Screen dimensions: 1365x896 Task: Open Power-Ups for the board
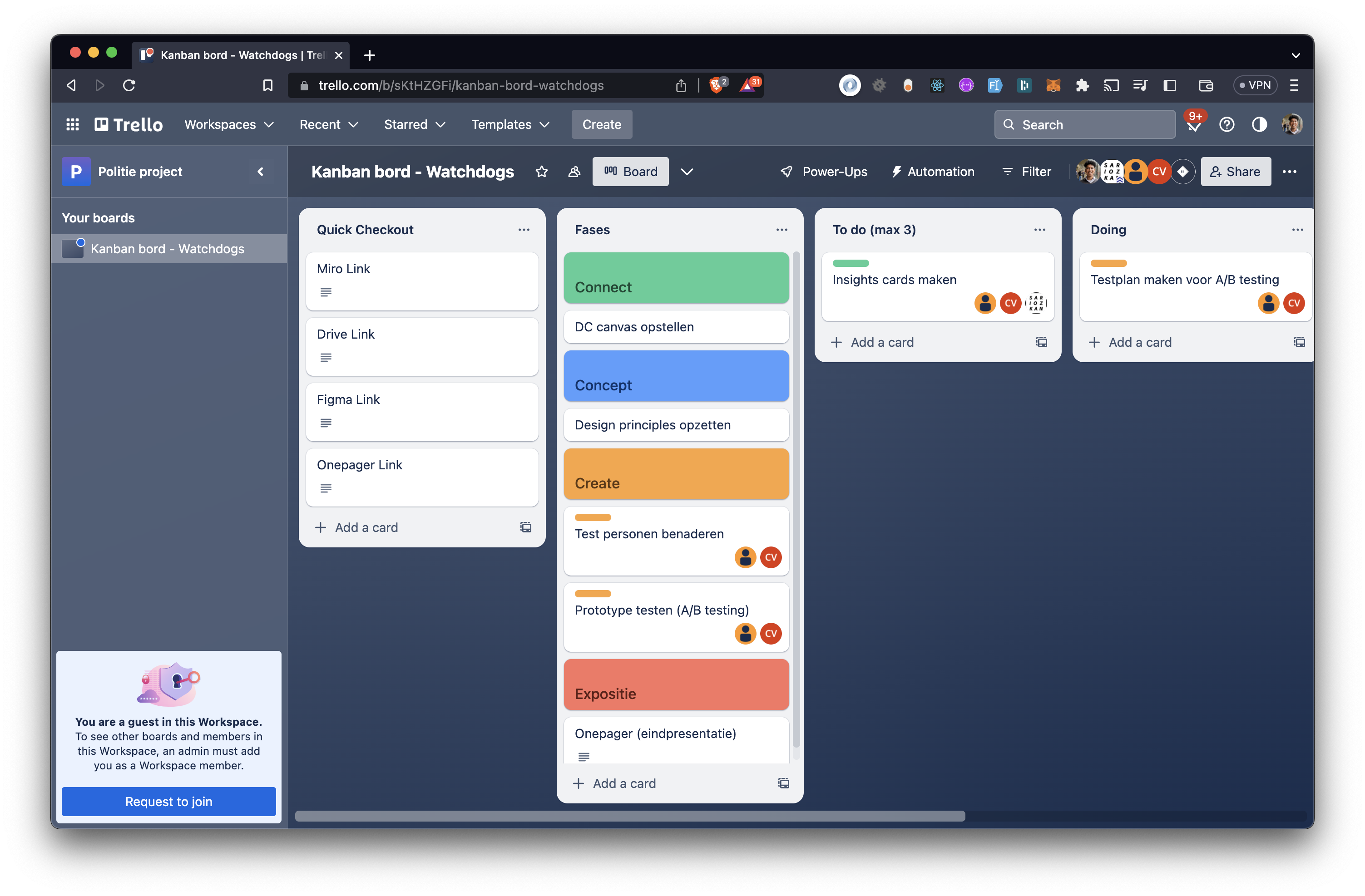tap(824, 172)
